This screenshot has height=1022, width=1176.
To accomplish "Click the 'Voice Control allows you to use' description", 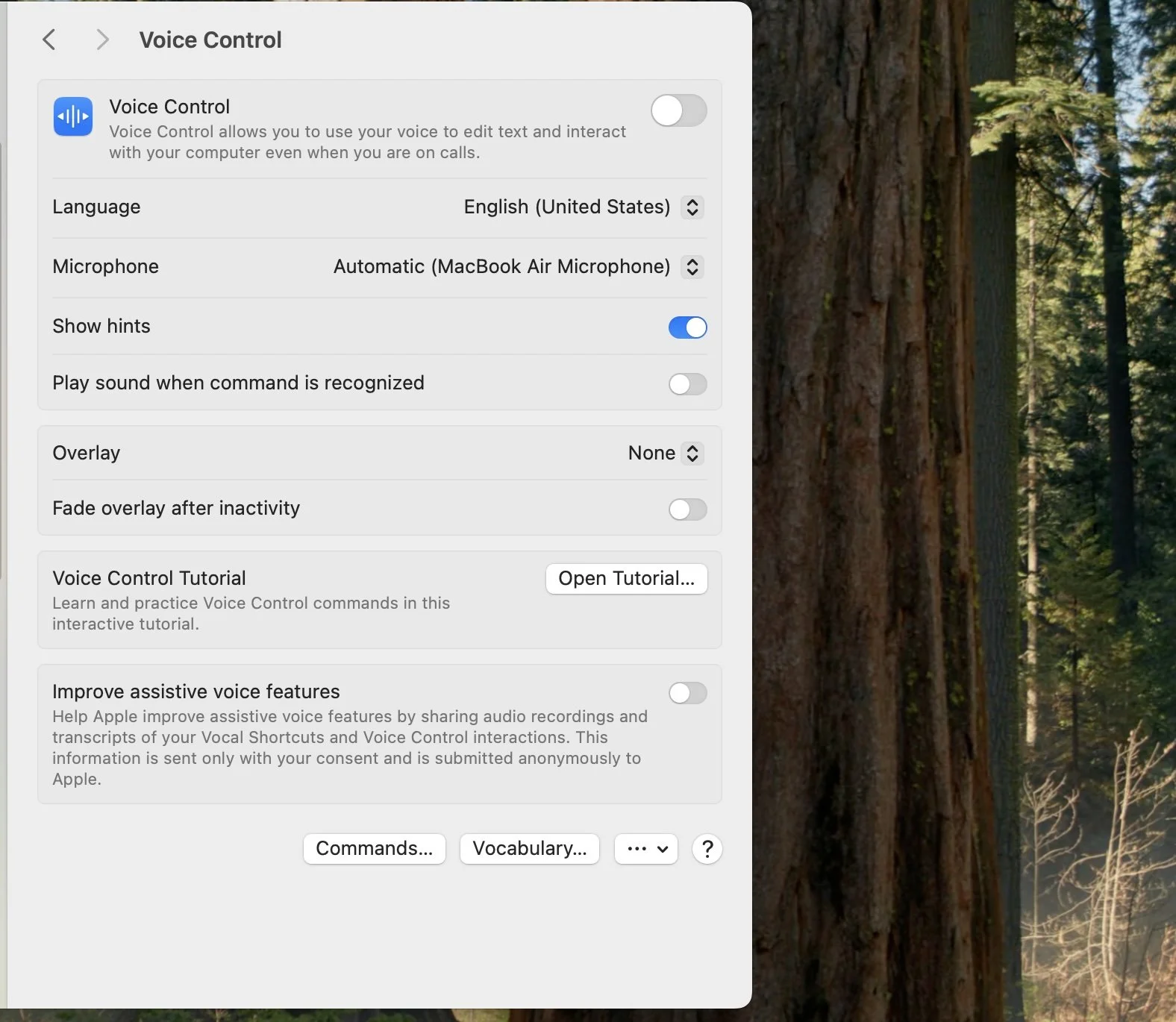I will (x=368, y=142).
